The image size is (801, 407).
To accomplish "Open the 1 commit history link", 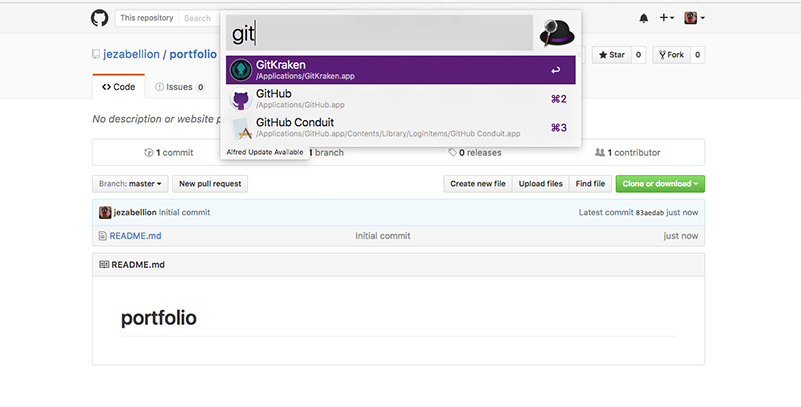I will point(169,152).
